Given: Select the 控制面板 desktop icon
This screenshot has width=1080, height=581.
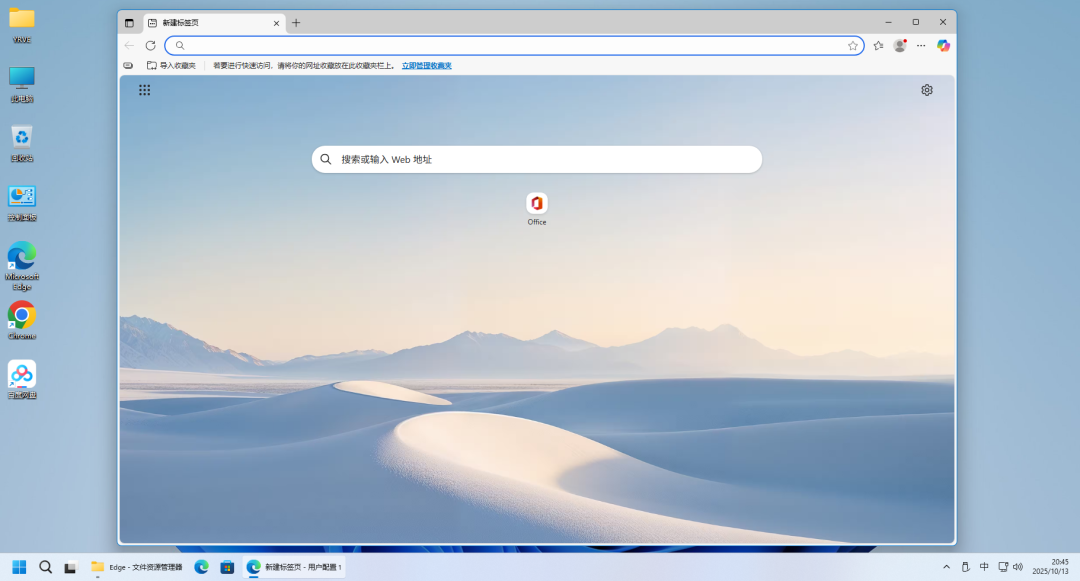Looking at the screenshot, I should [x=22, y=203].
